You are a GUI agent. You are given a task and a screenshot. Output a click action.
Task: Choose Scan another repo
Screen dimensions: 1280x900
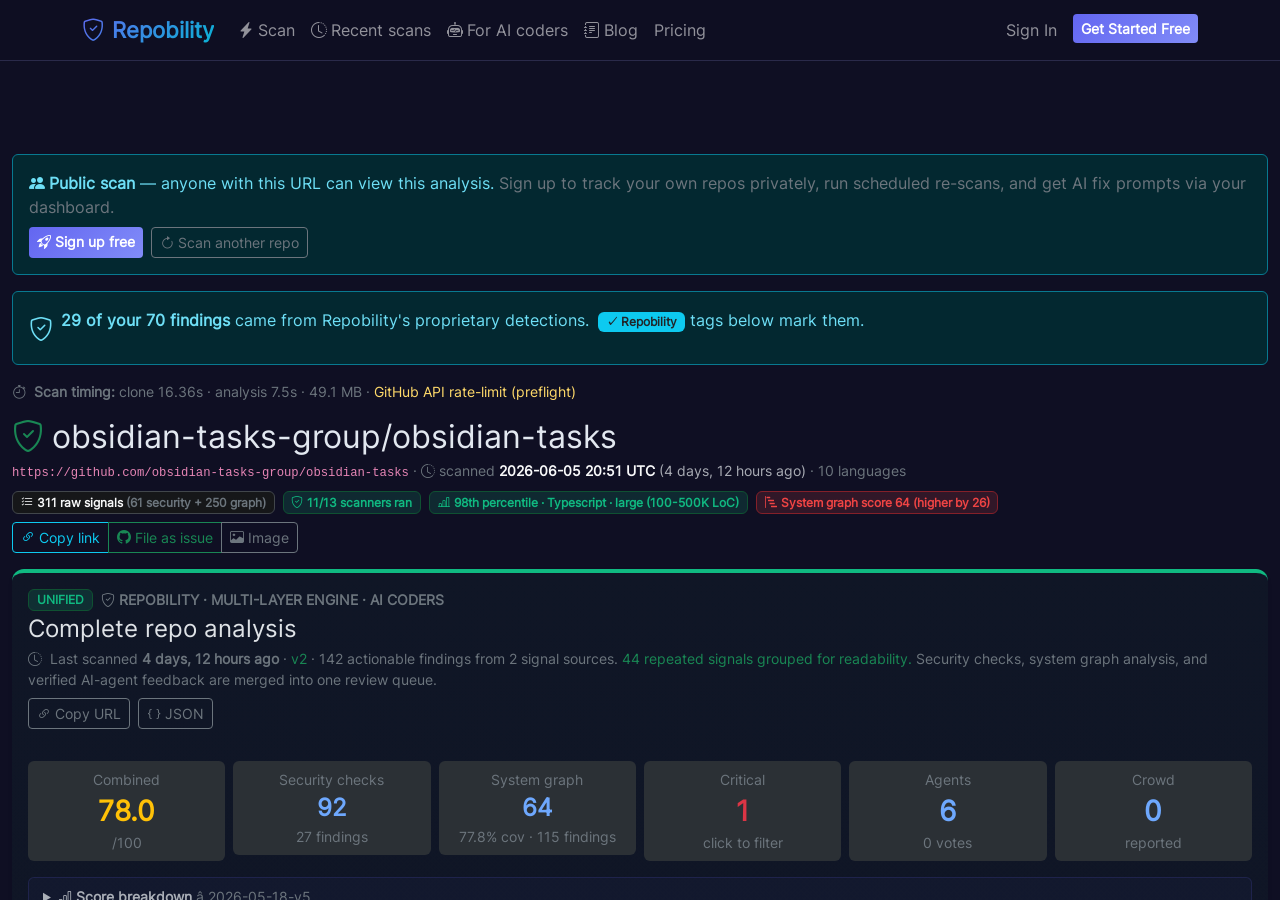229,242
